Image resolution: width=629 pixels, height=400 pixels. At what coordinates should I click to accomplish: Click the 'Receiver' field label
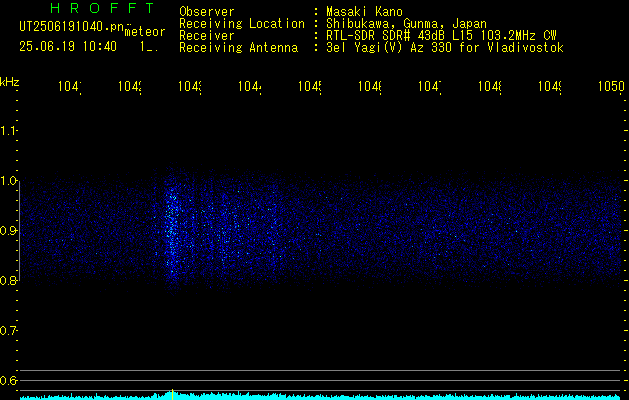(x=207, y=36)
